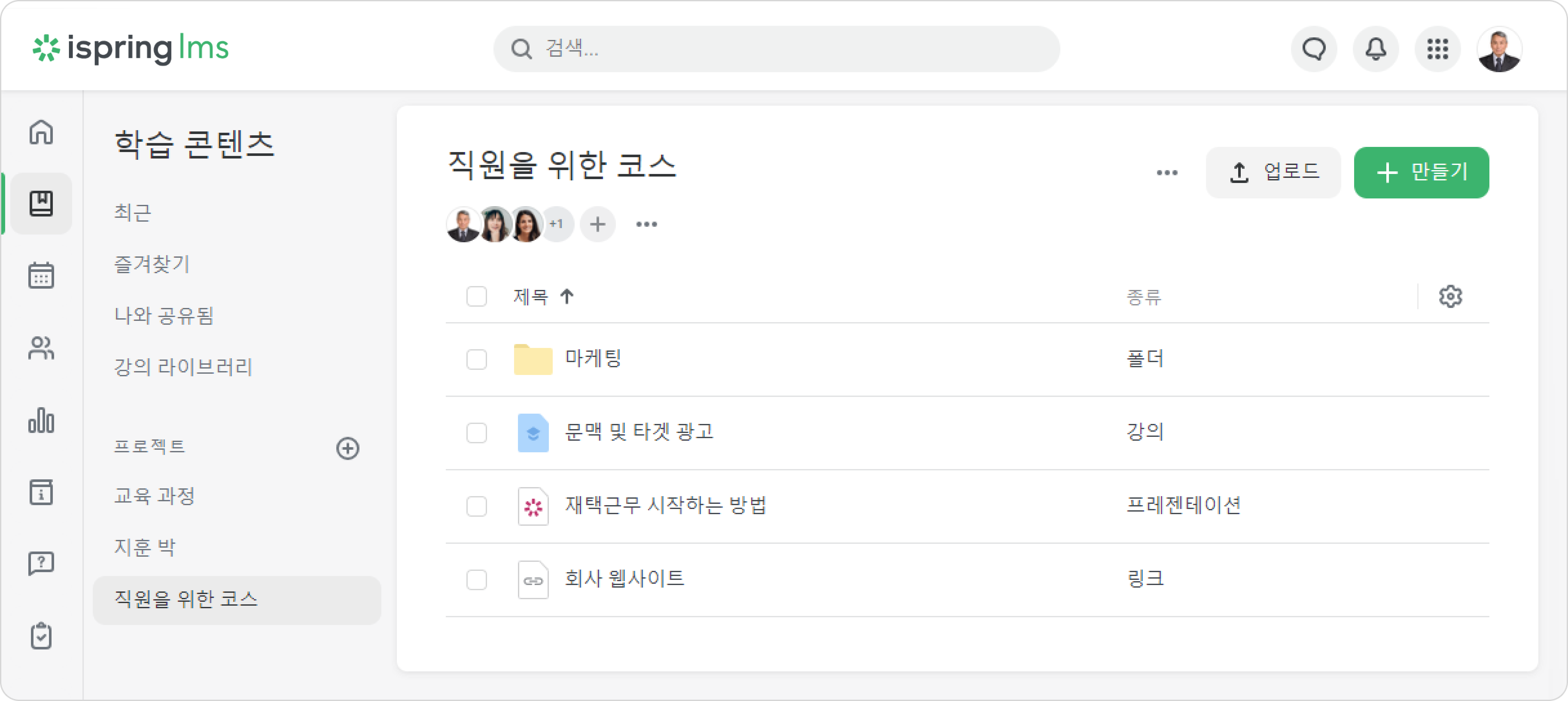This screenshot has width=1568, height=701.
Task: Sort by 제목 column arrow
Action: 567,297
